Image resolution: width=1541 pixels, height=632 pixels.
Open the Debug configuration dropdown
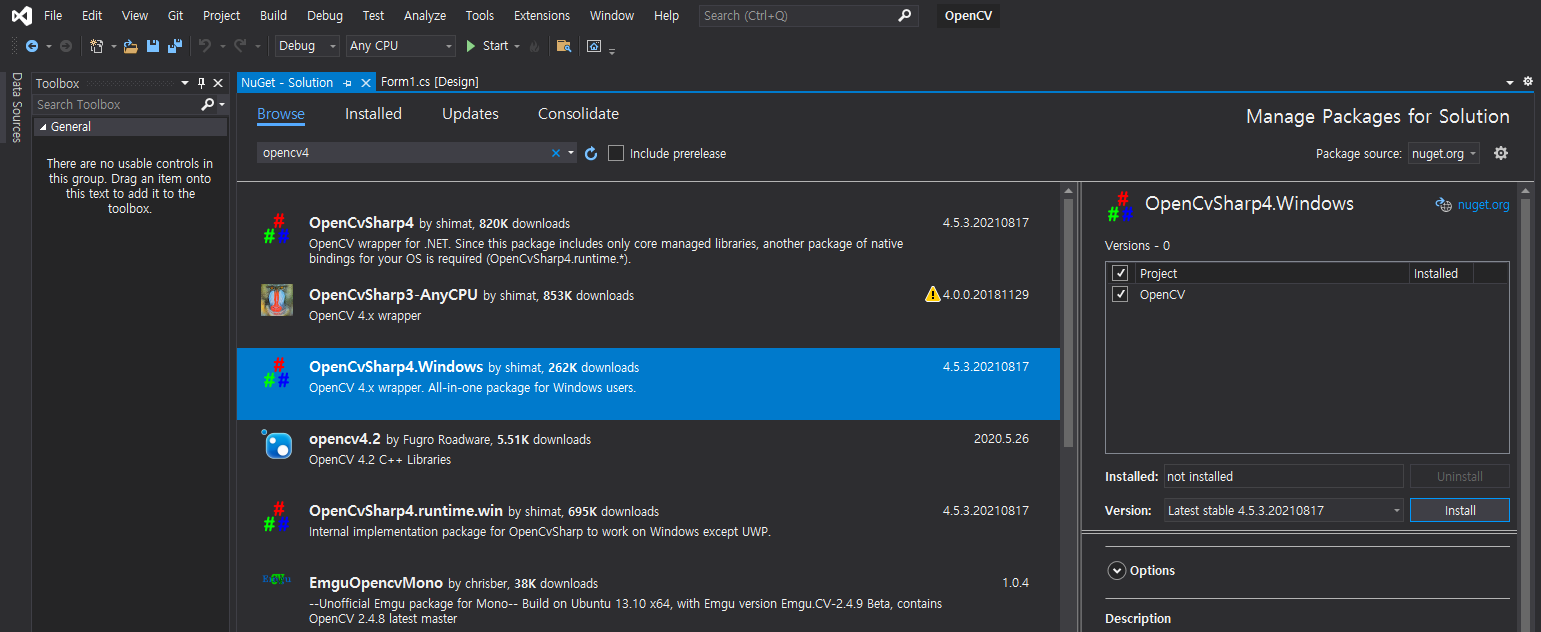click(307, 46)
